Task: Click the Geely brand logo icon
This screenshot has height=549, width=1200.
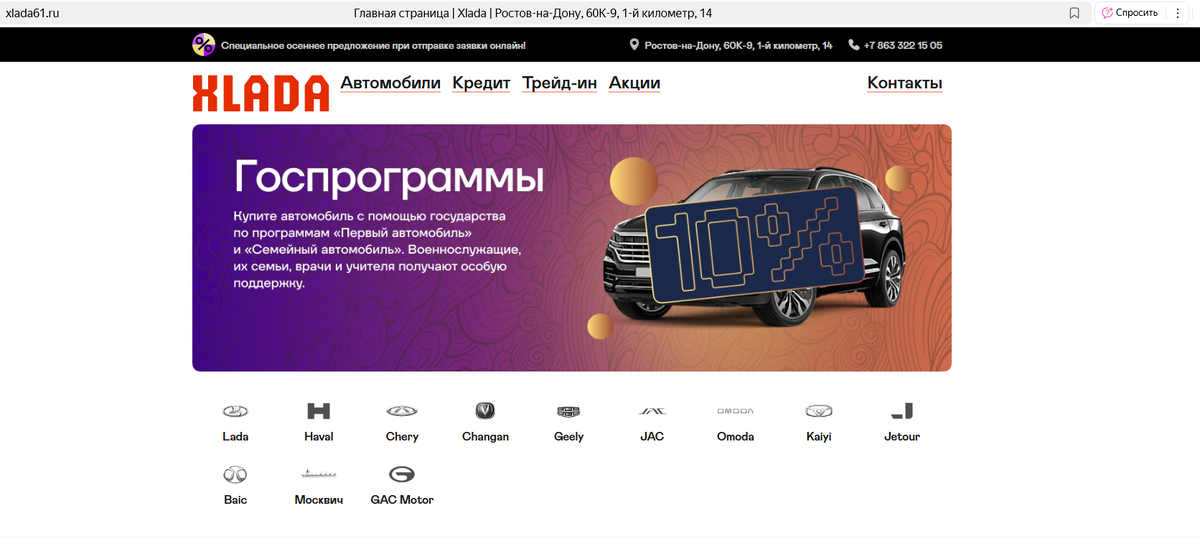Action: click(569, 411)
